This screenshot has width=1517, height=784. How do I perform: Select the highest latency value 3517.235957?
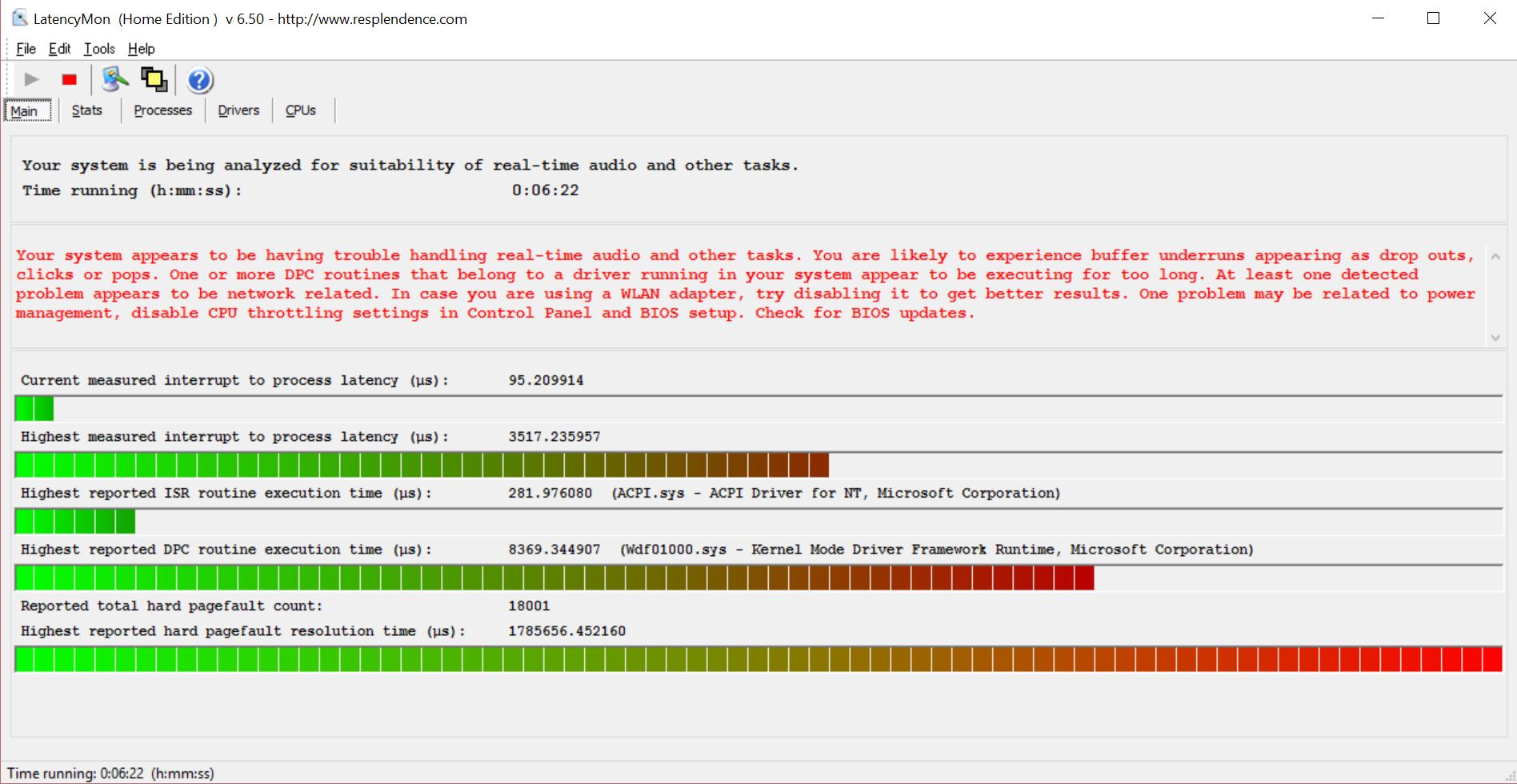coord(554,437)
